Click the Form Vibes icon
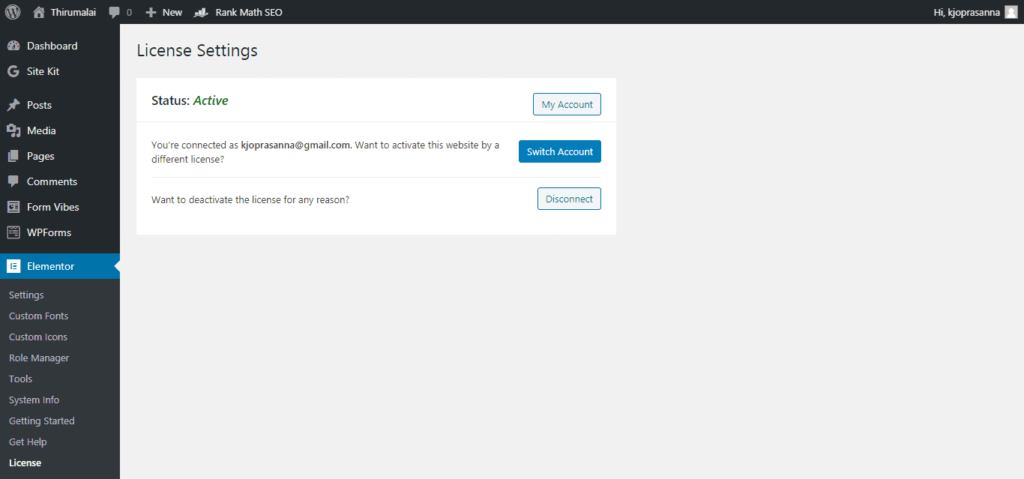 tap(14, 207)
